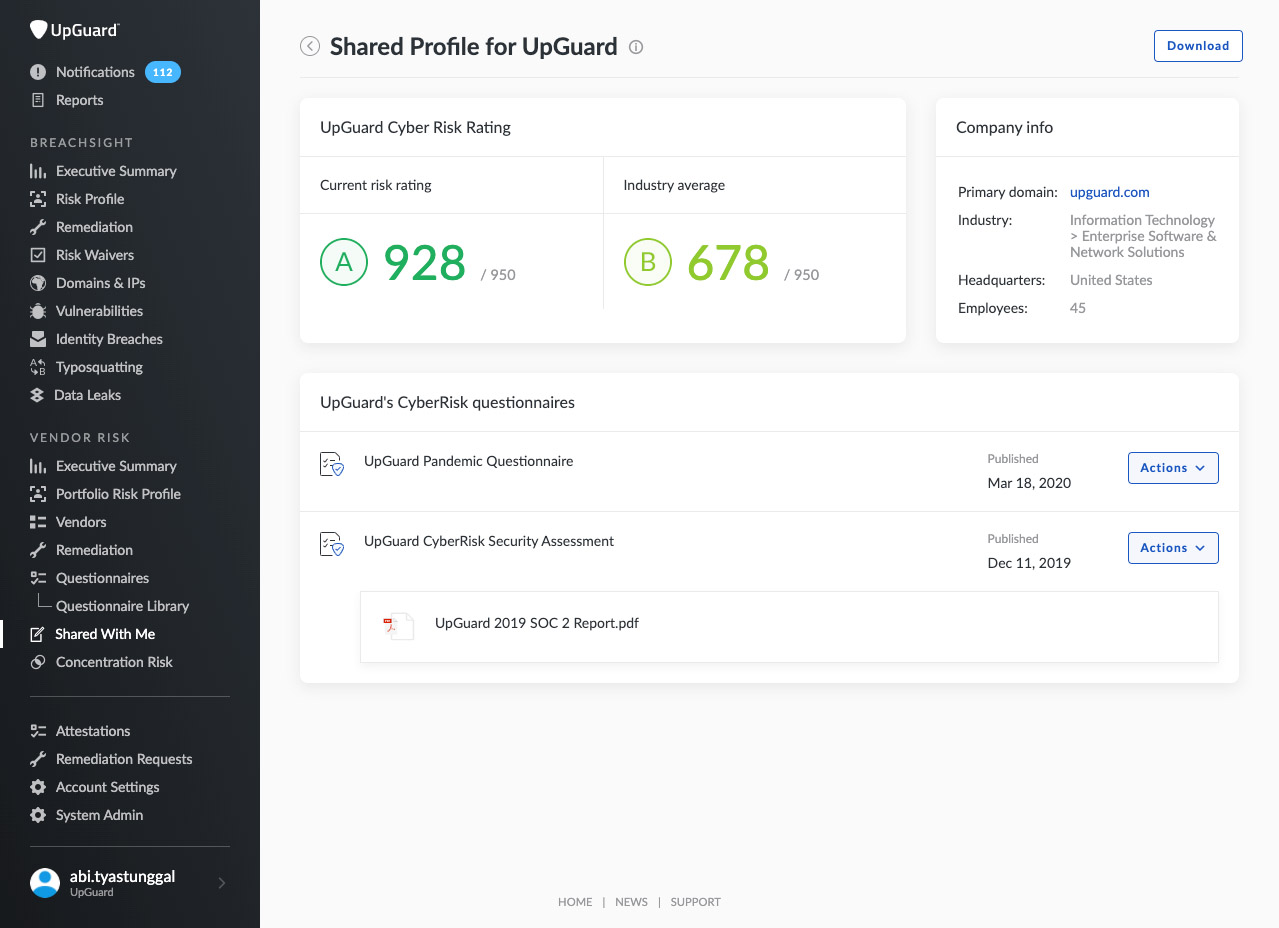Click the 112 notifications badge

coord(163,72)
